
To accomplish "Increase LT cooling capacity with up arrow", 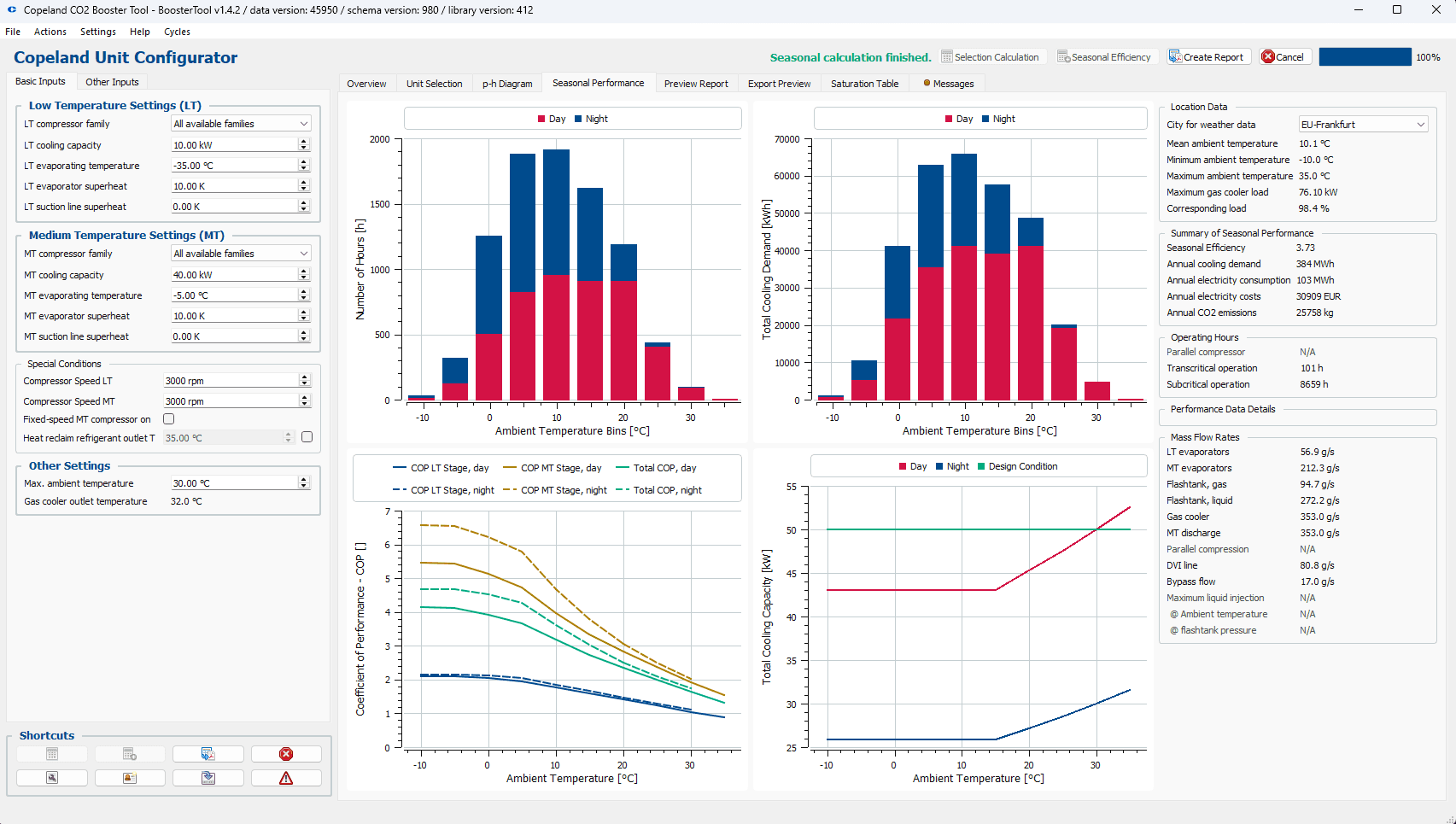I will pyautogui.click(x=304, y=142).
